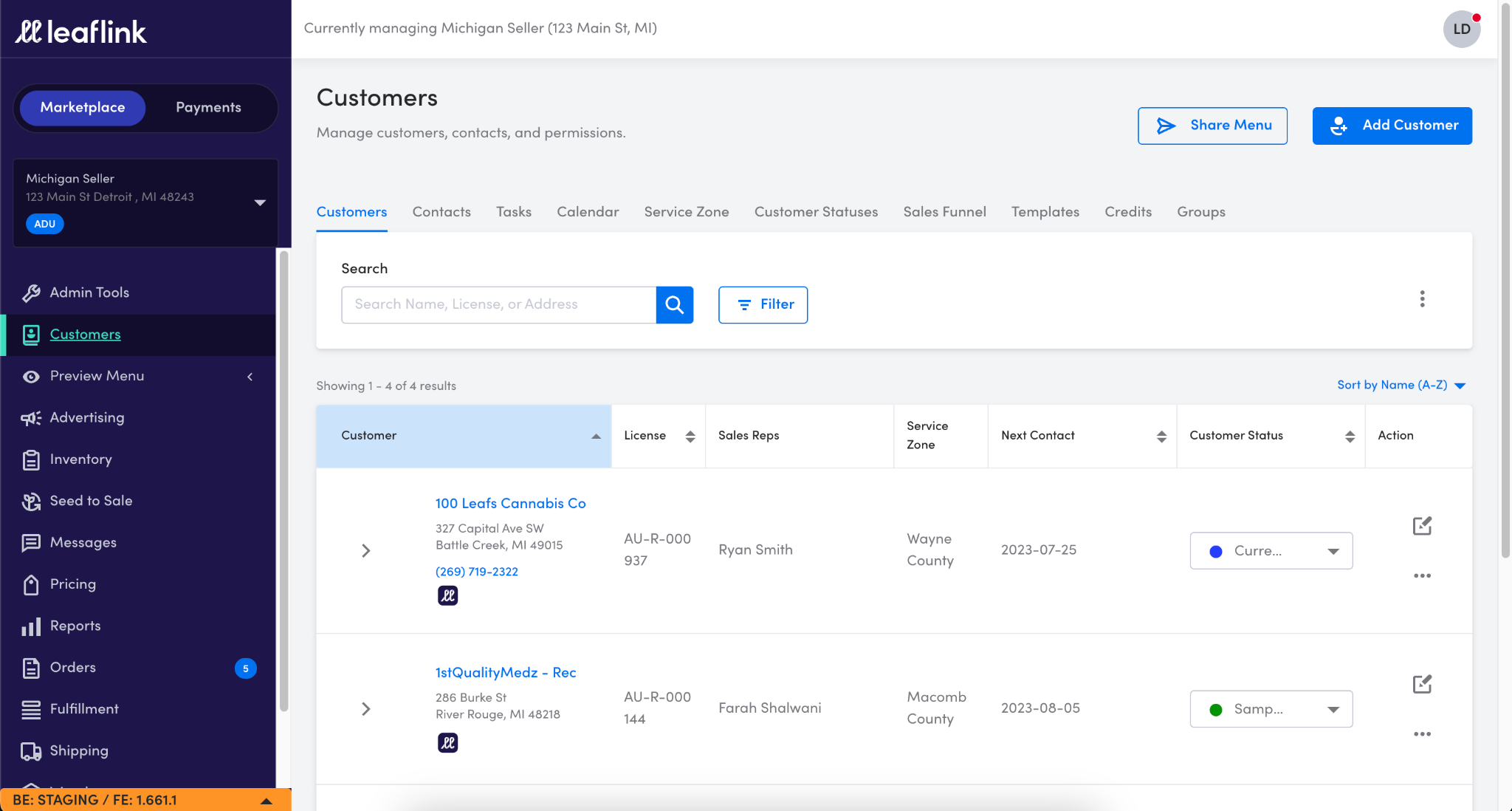Screen dimensions: 1512x811
Task: Switch to Marketplace mode
Action: coord(83,108)
